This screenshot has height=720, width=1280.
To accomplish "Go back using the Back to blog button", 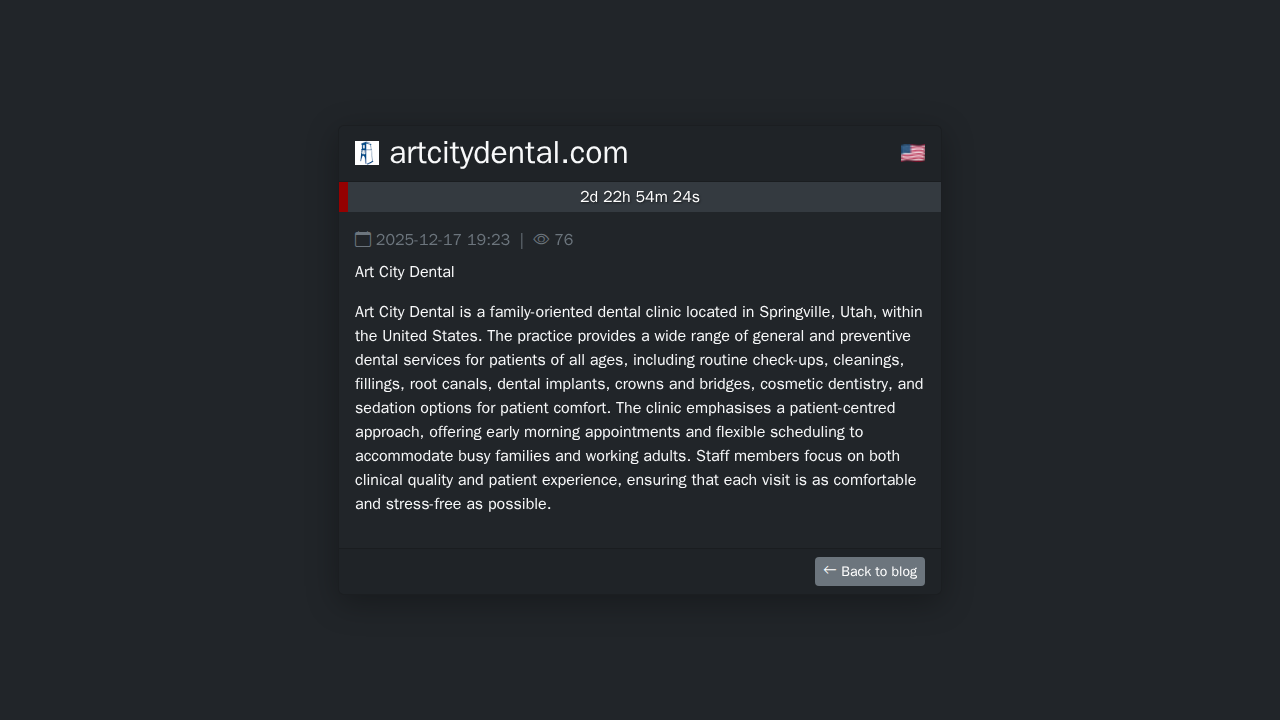I will 870,571.
